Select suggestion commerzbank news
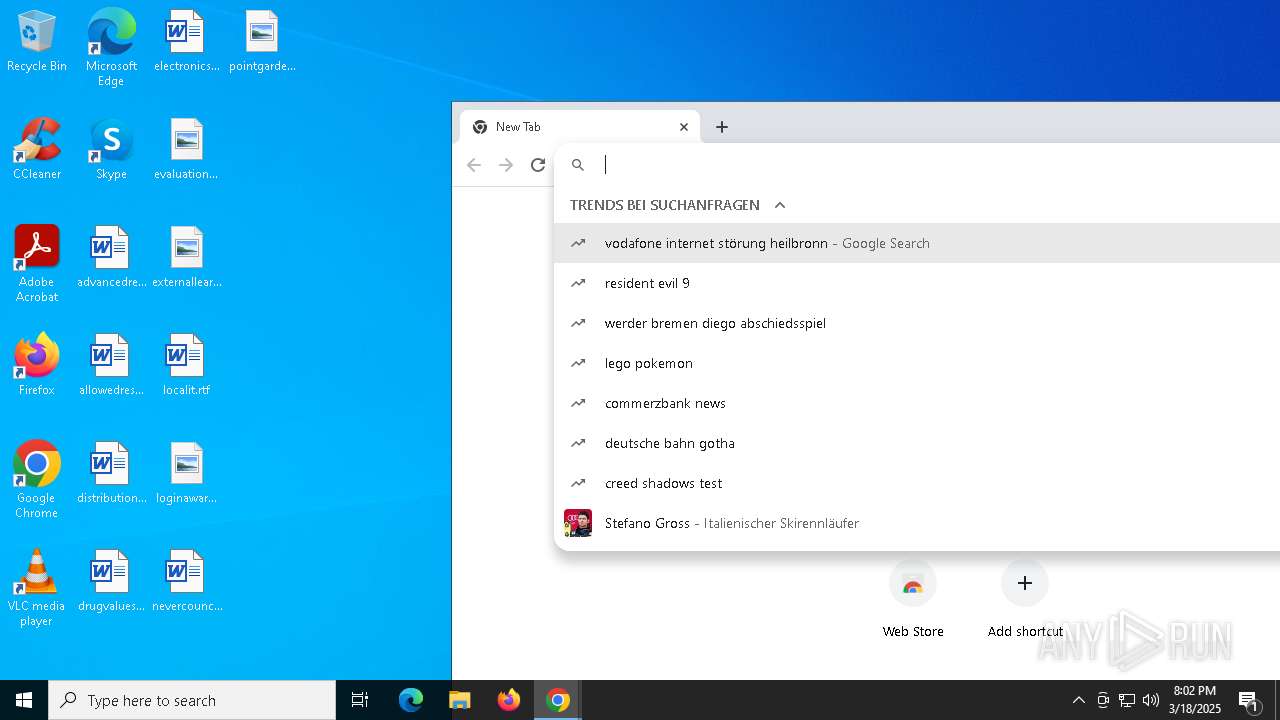 tap(917, 403)
